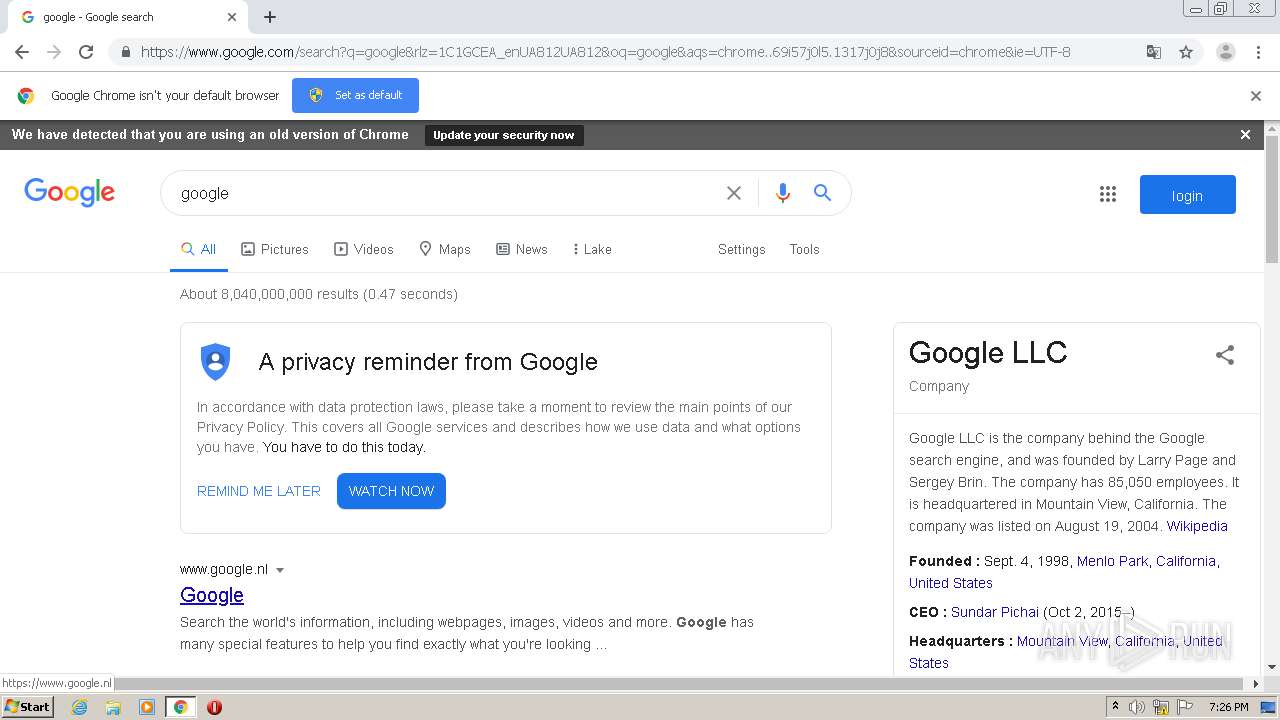Open the Chrome profile avatar
Image resolution: width=1280 pixels, height=720 pixels.
point(1225,52)
